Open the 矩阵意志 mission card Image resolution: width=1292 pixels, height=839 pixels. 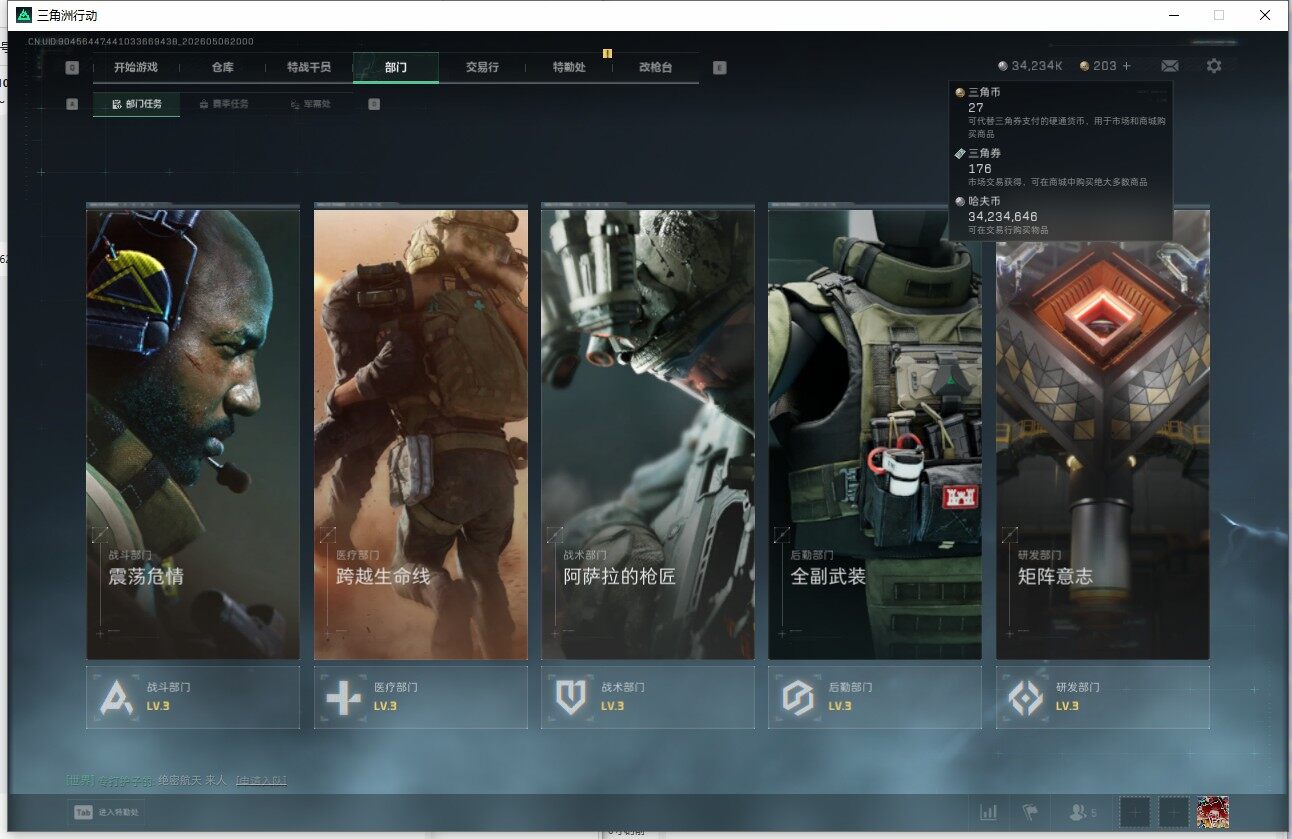click(1103, 434)
